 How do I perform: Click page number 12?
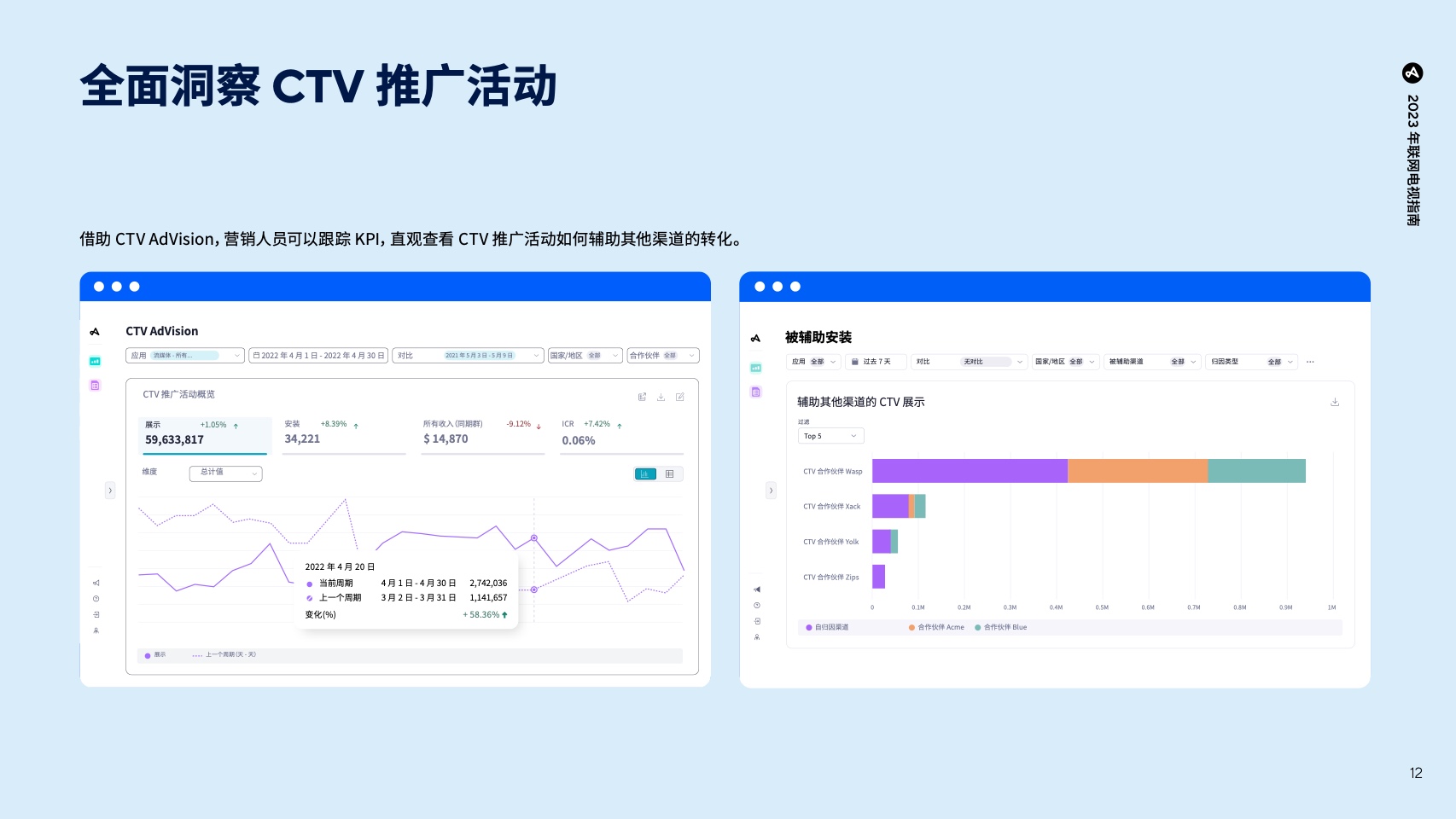[1416, 773]
